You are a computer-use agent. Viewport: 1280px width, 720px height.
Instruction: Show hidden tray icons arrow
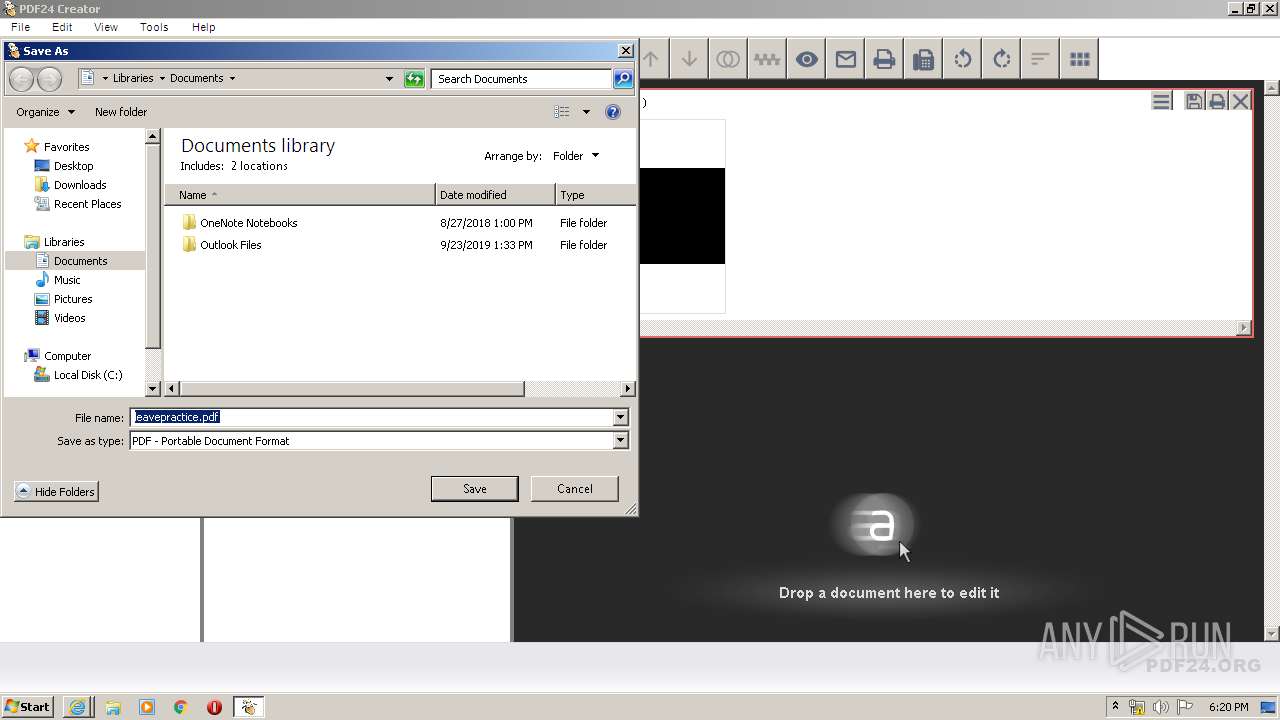pyautogui.click(x=1115, y=707)
